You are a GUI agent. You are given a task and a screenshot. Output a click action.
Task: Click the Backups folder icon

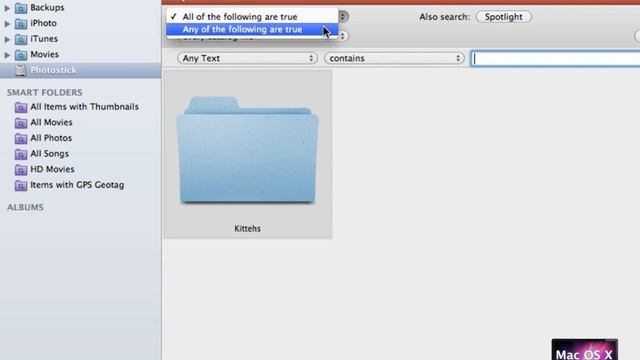pos(21,8)
